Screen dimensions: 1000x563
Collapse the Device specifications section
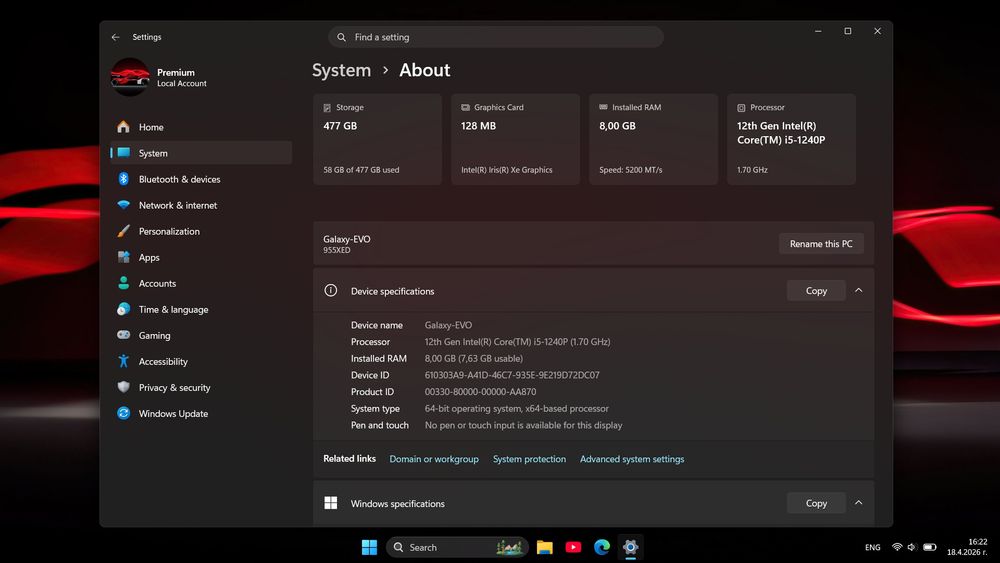pos(858,291)
